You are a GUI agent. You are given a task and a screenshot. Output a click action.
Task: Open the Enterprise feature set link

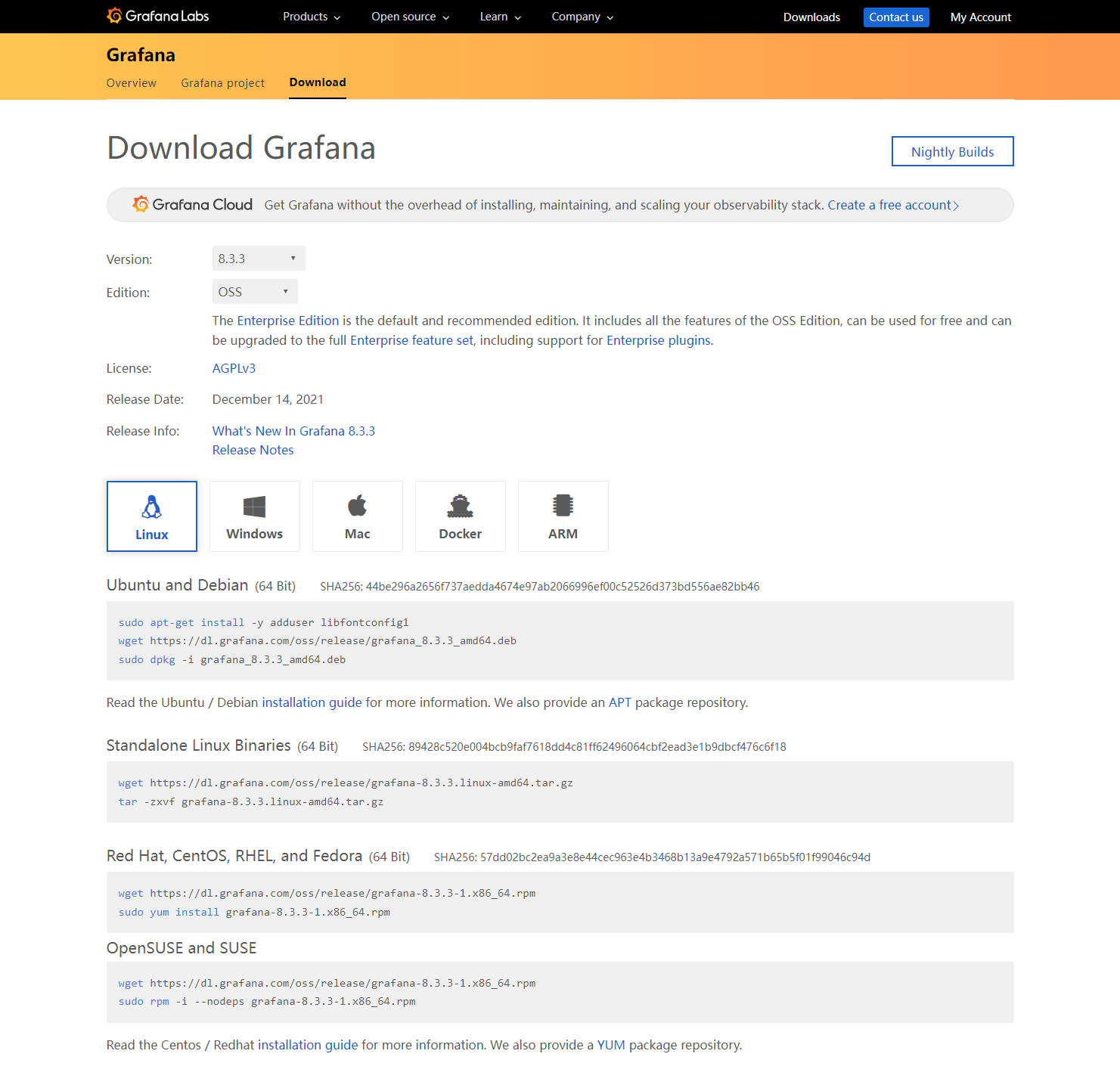tap(412, 340)
